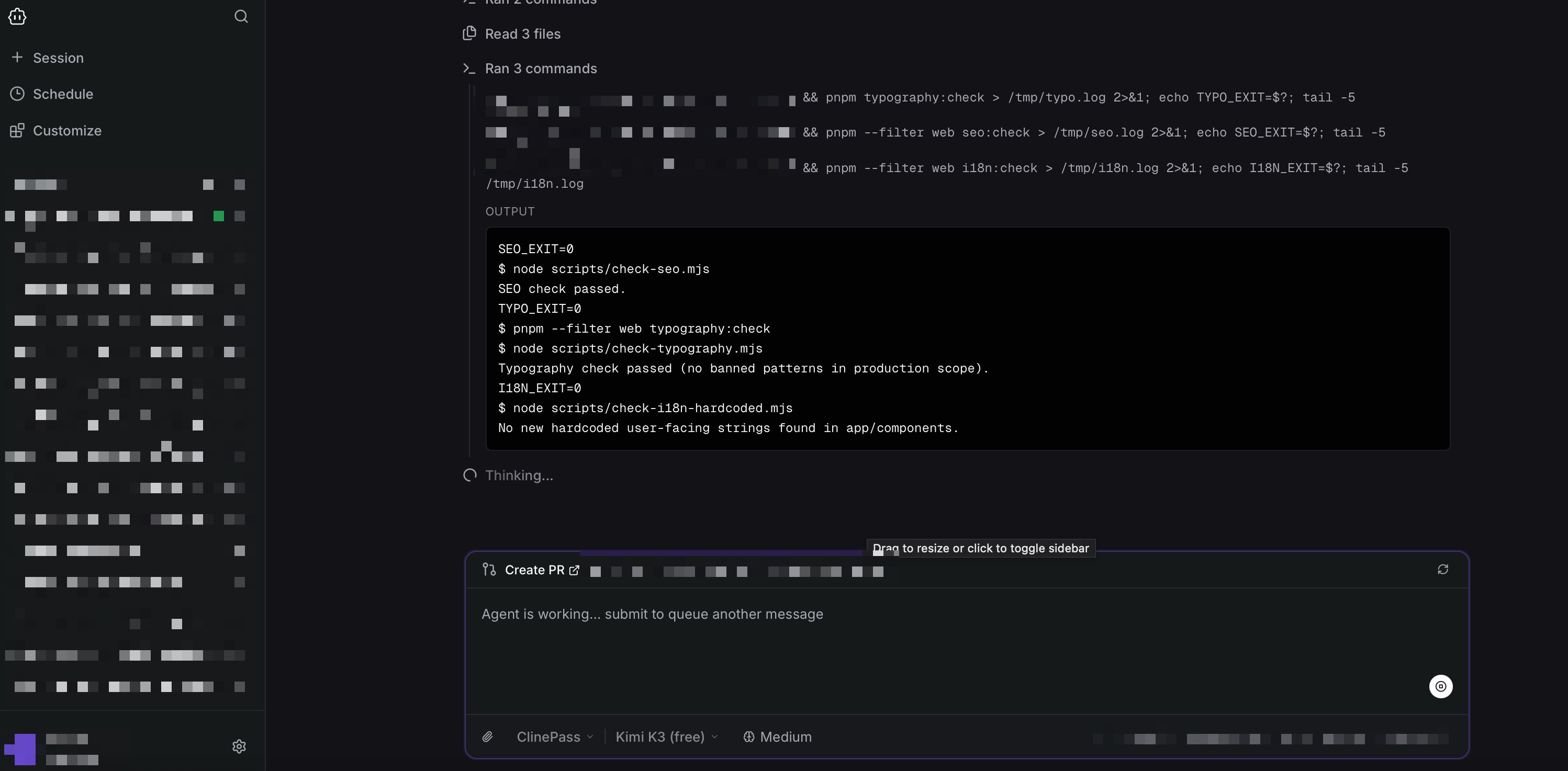Click the Cline robot logo icon

point(17,16)
